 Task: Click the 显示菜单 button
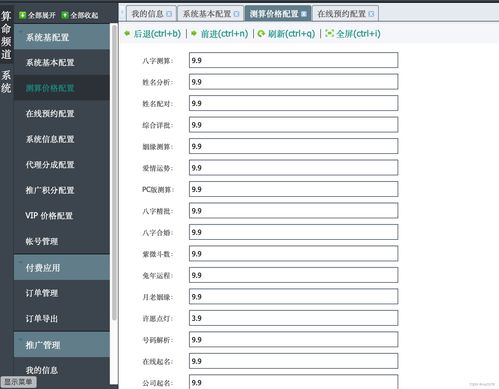(x=18, y=382)
